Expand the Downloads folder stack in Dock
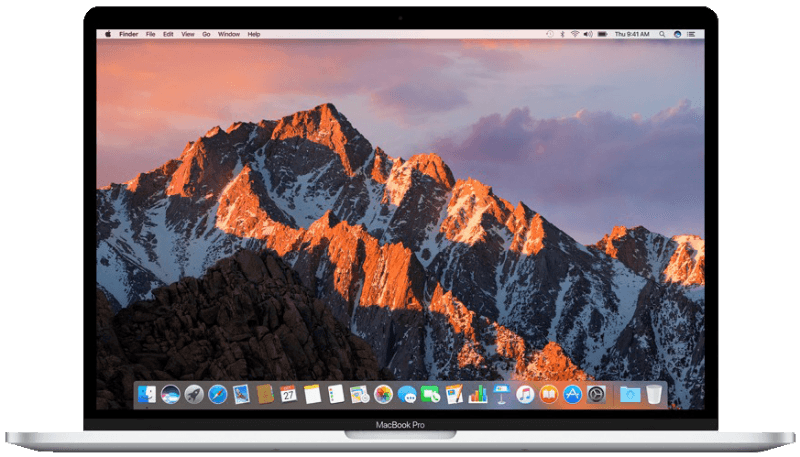Screen dimensions: 800x457 (629, 395)
